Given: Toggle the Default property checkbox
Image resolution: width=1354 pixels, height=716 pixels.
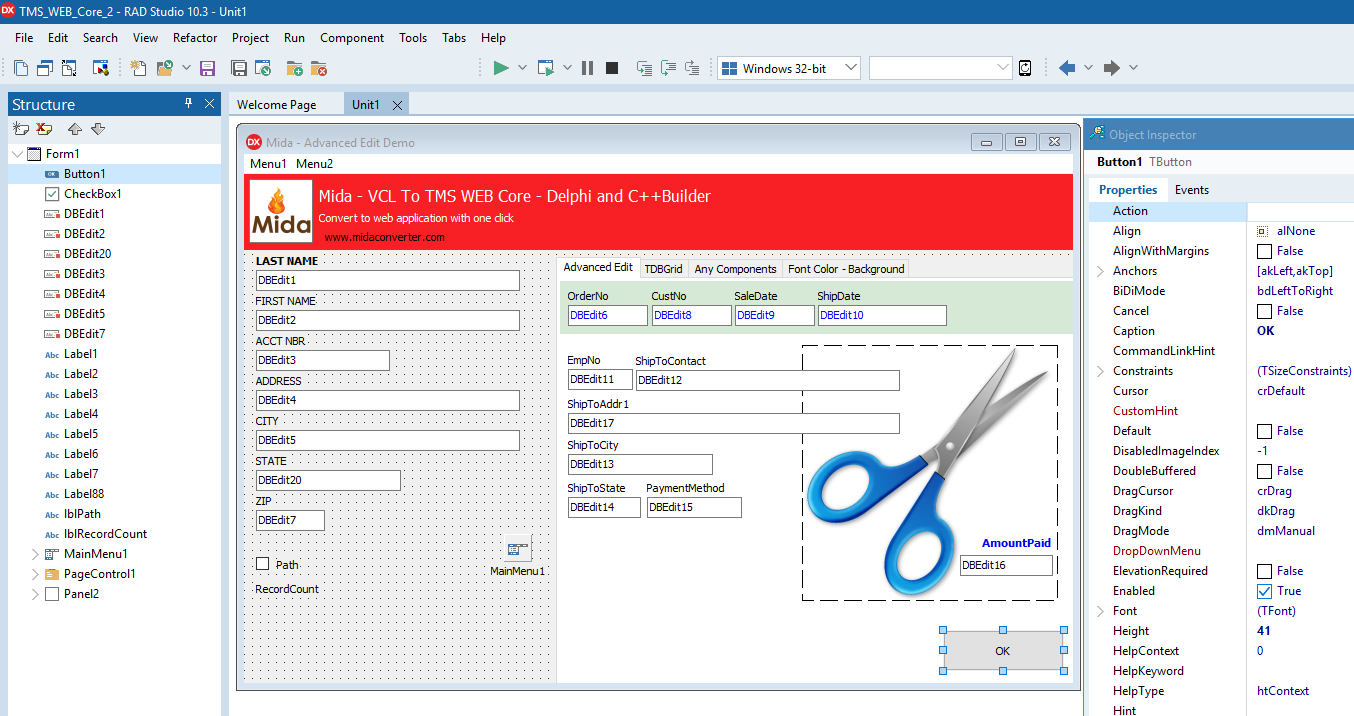Looking at the screenshot, I should [x=1264, y=431].
